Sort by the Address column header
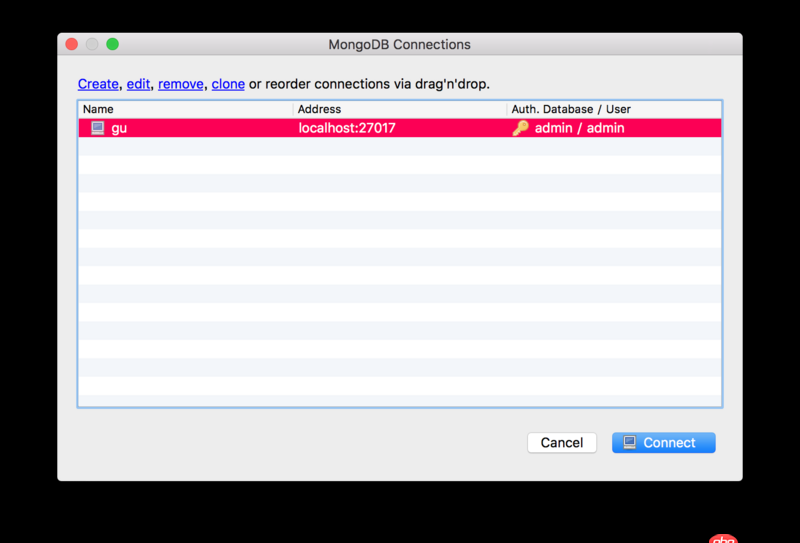800x543 pixels. tap(400, 109)
